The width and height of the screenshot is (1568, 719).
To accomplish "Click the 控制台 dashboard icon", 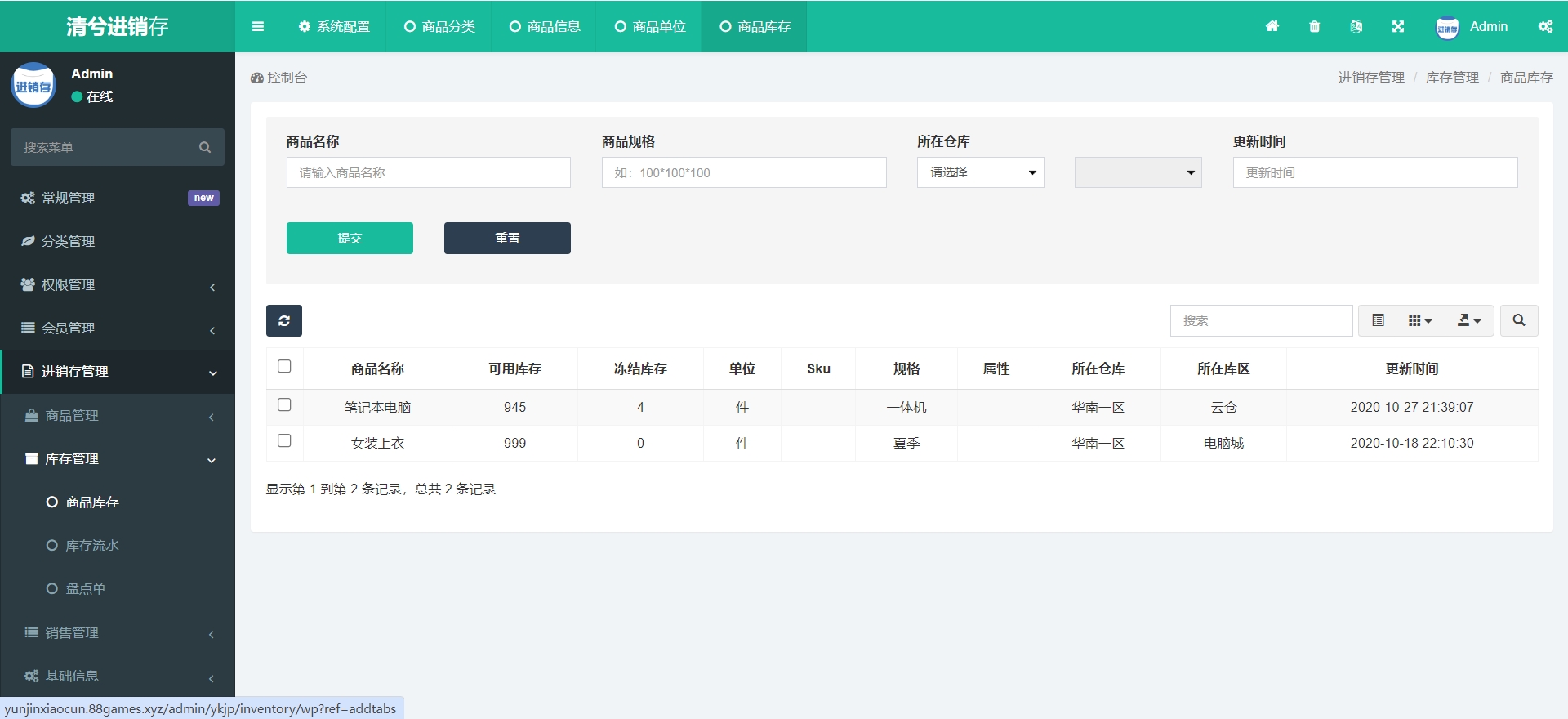I will (x=257, y=78).
